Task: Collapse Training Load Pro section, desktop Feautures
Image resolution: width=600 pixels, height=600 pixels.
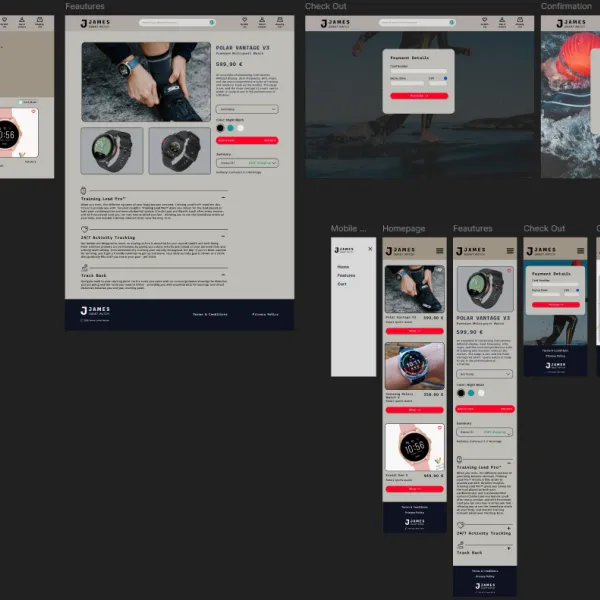Action: coord(223,198)
